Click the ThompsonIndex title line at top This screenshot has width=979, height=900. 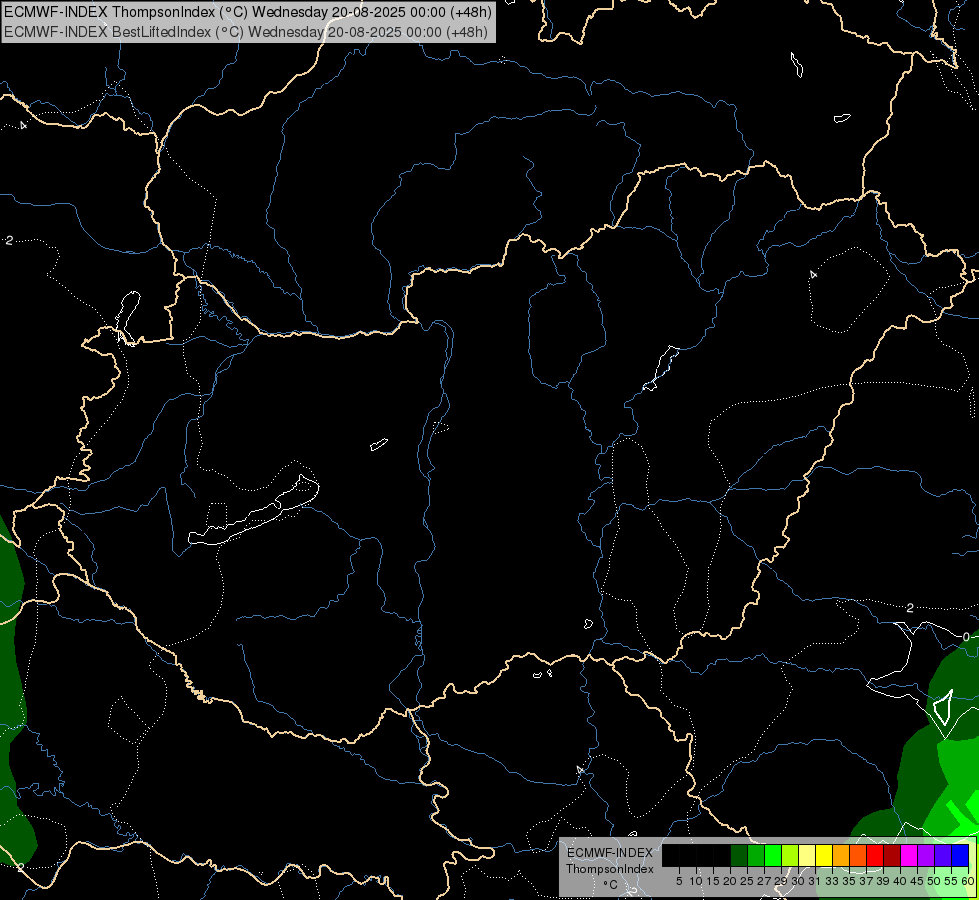248,11
